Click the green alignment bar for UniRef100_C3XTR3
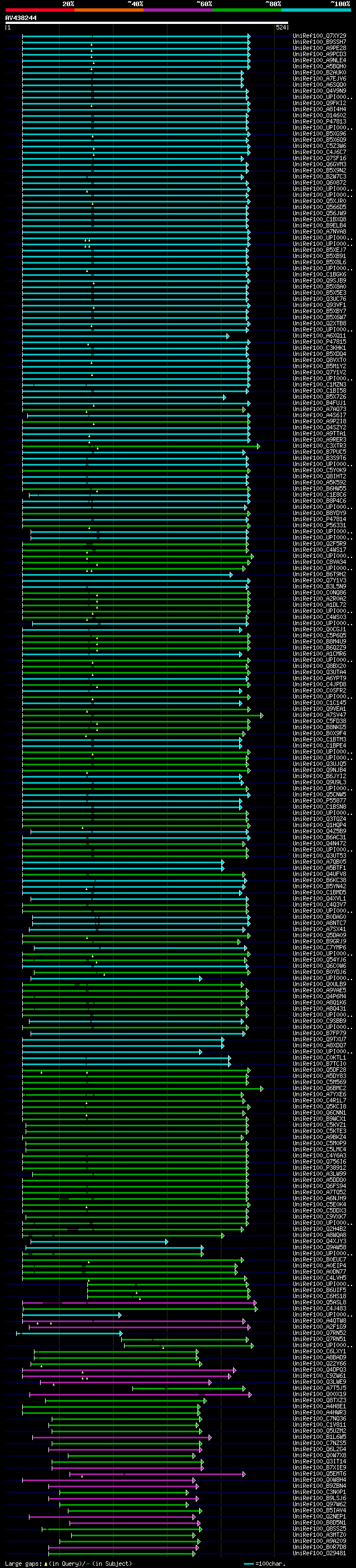 click(x=141, y=446)
